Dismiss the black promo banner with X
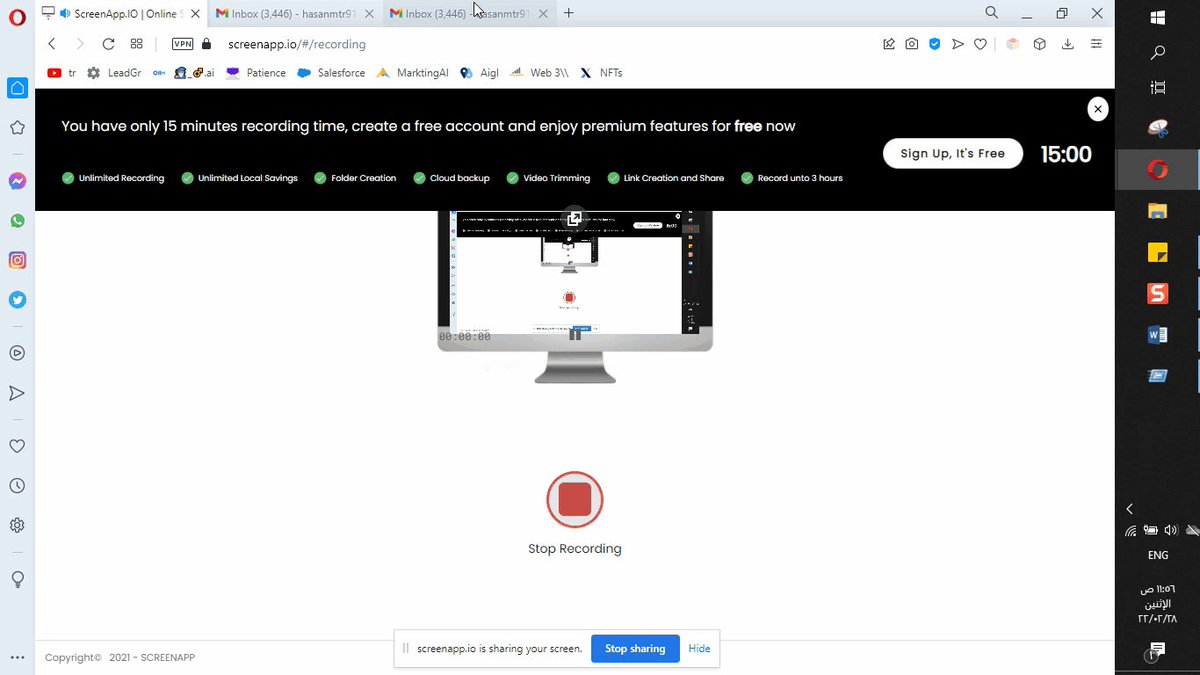Image resolution: width=1200 pixels, height=675 pixels. pos(1097,109)
